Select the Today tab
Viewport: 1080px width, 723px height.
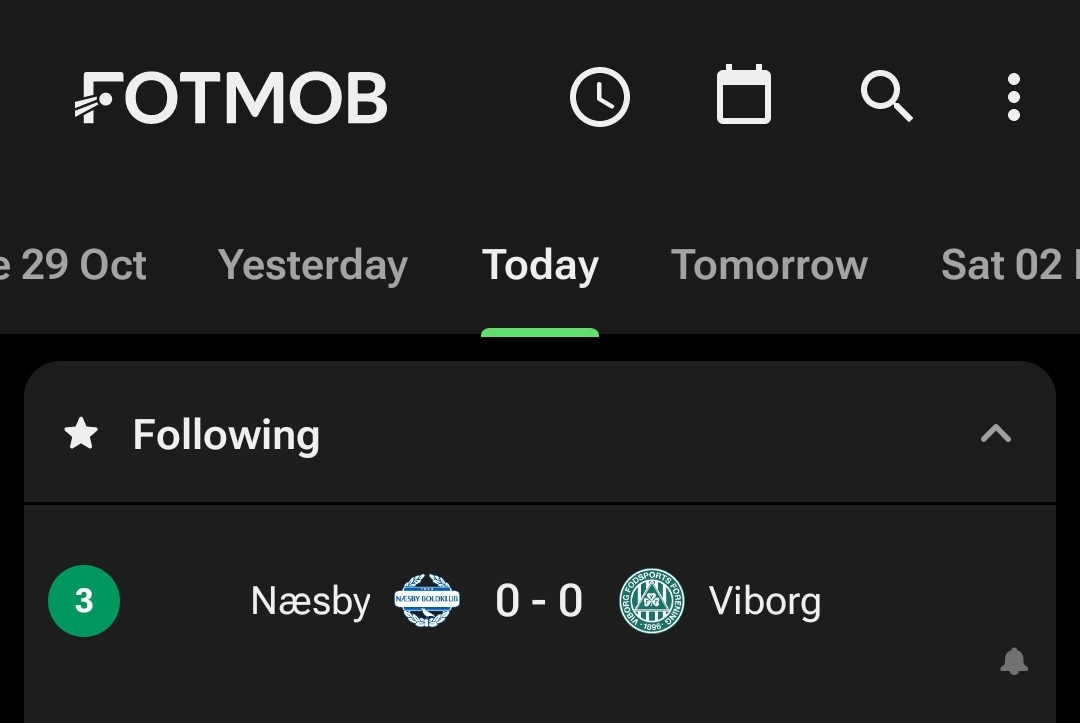[540, 266]
